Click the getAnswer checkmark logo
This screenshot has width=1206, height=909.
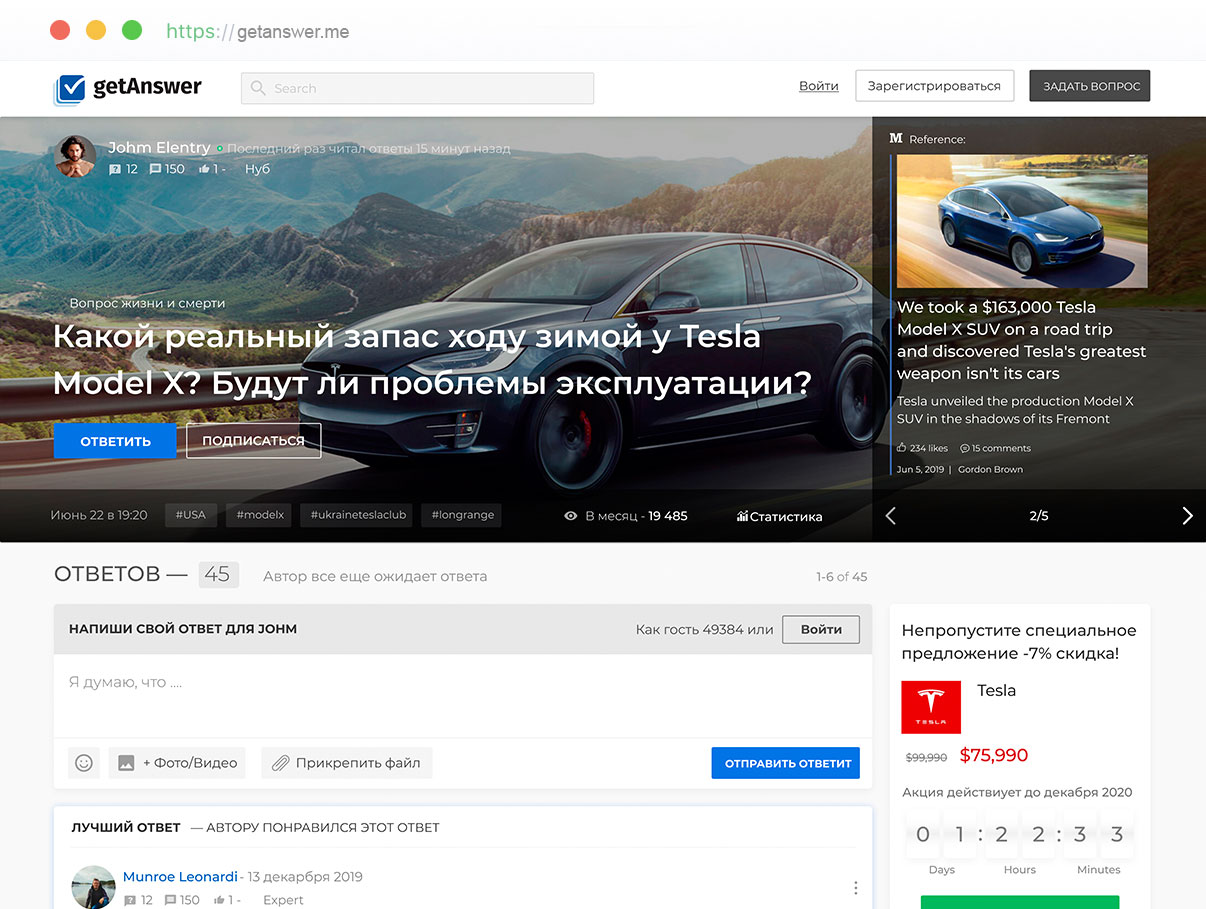click(71, 89)
